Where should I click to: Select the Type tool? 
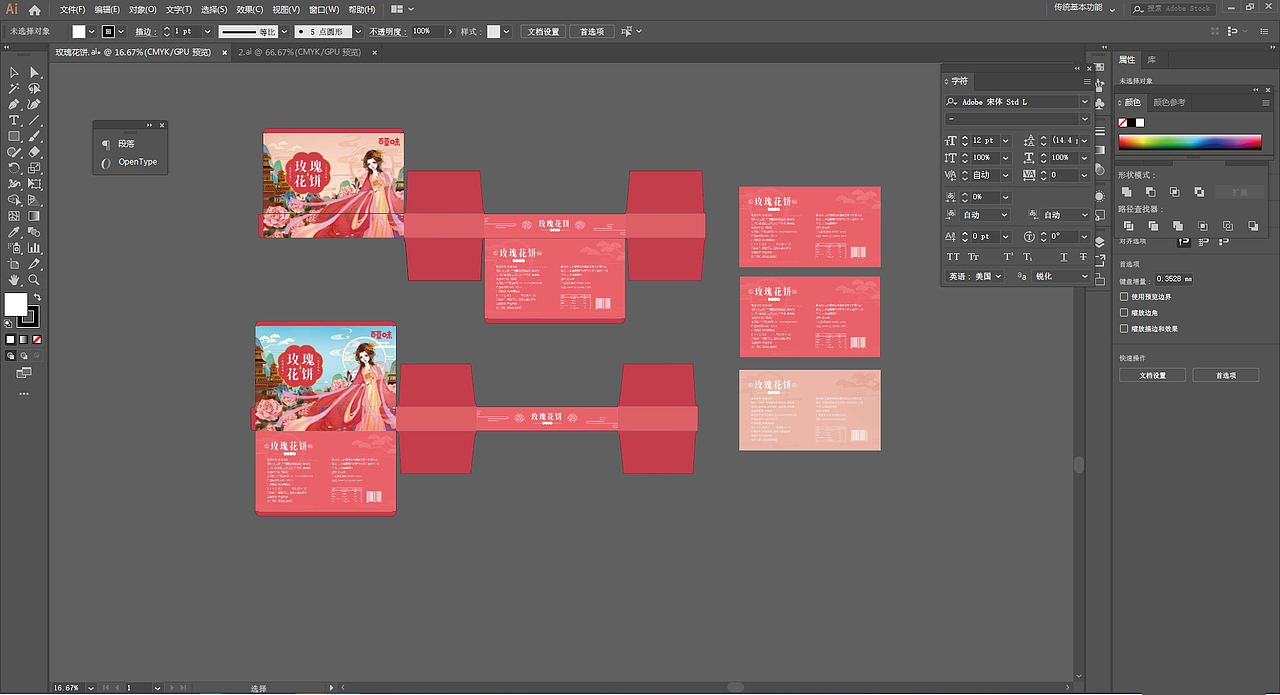point(14,120)
